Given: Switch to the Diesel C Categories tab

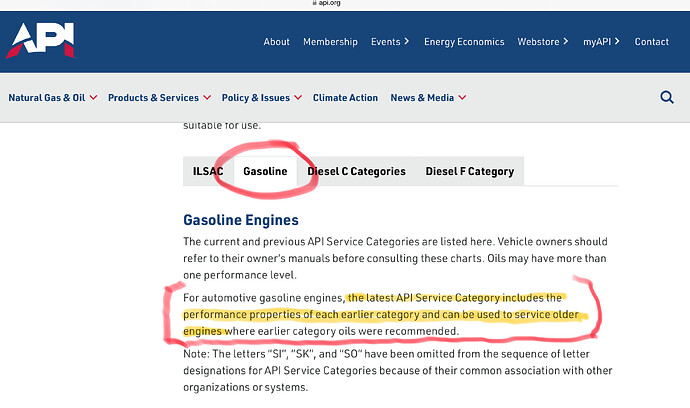Looking at the screenshot, I should click(x=356, y=171).
